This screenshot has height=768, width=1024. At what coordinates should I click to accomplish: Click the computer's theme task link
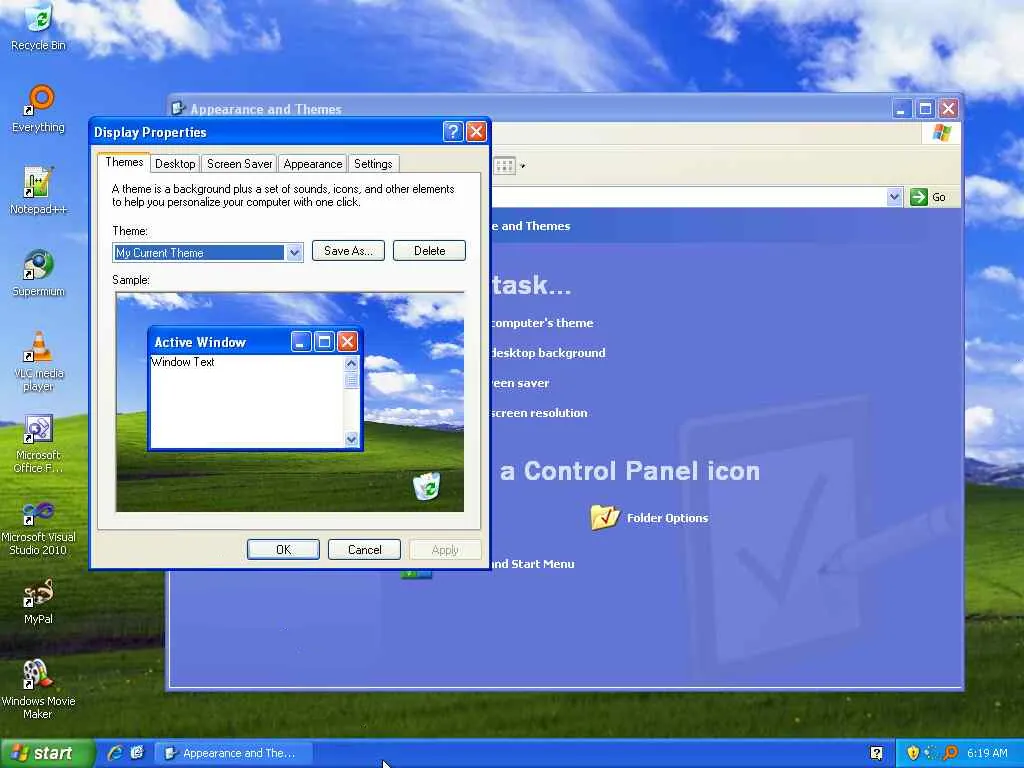[x=542, y=323]
